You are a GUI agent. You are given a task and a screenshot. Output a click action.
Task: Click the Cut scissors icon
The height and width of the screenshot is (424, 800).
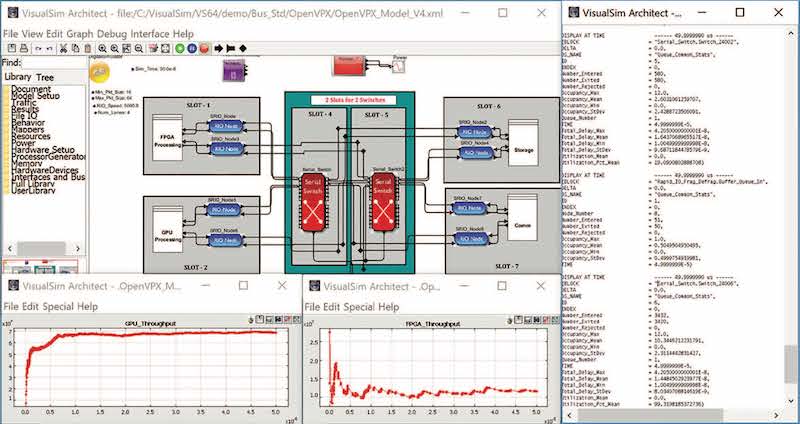coord(64,48)
